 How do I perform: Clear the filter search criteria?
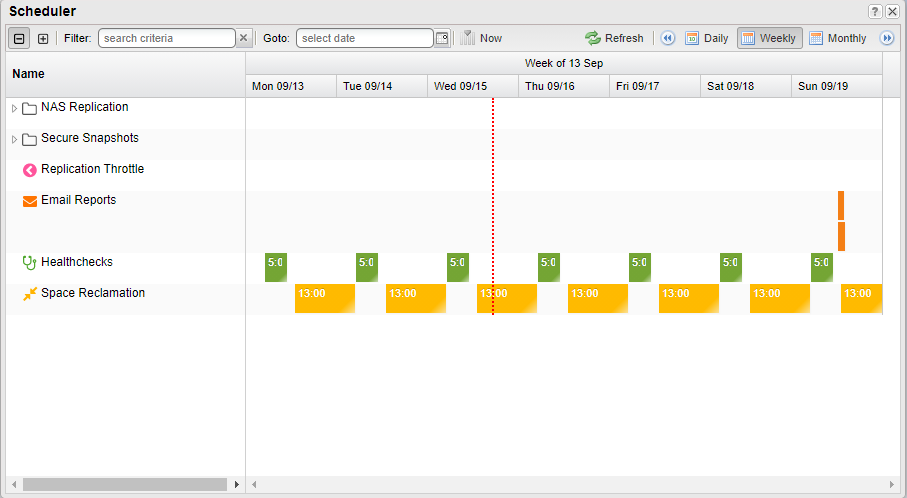(244, 38)
